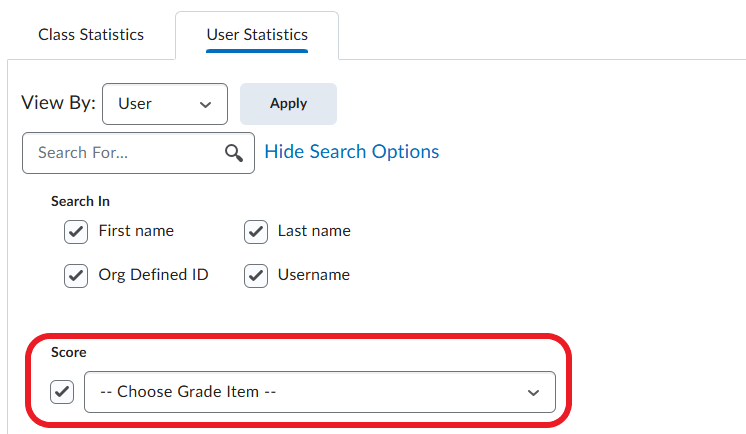The width and height of the screenshot is (746, 434).
Task: Click the magnifying glass search icon
Action: point(234,153)
